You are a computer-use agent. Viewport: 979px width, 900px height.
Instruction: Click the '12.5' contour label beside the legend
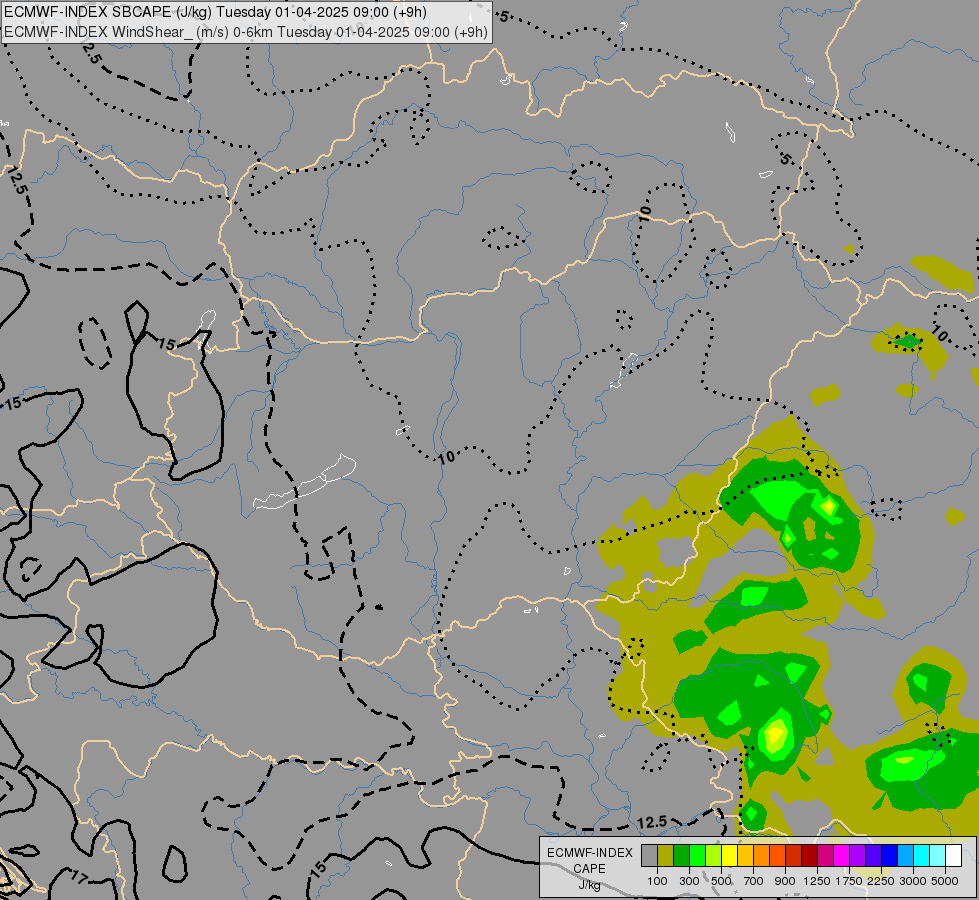(x=652, y=822)
